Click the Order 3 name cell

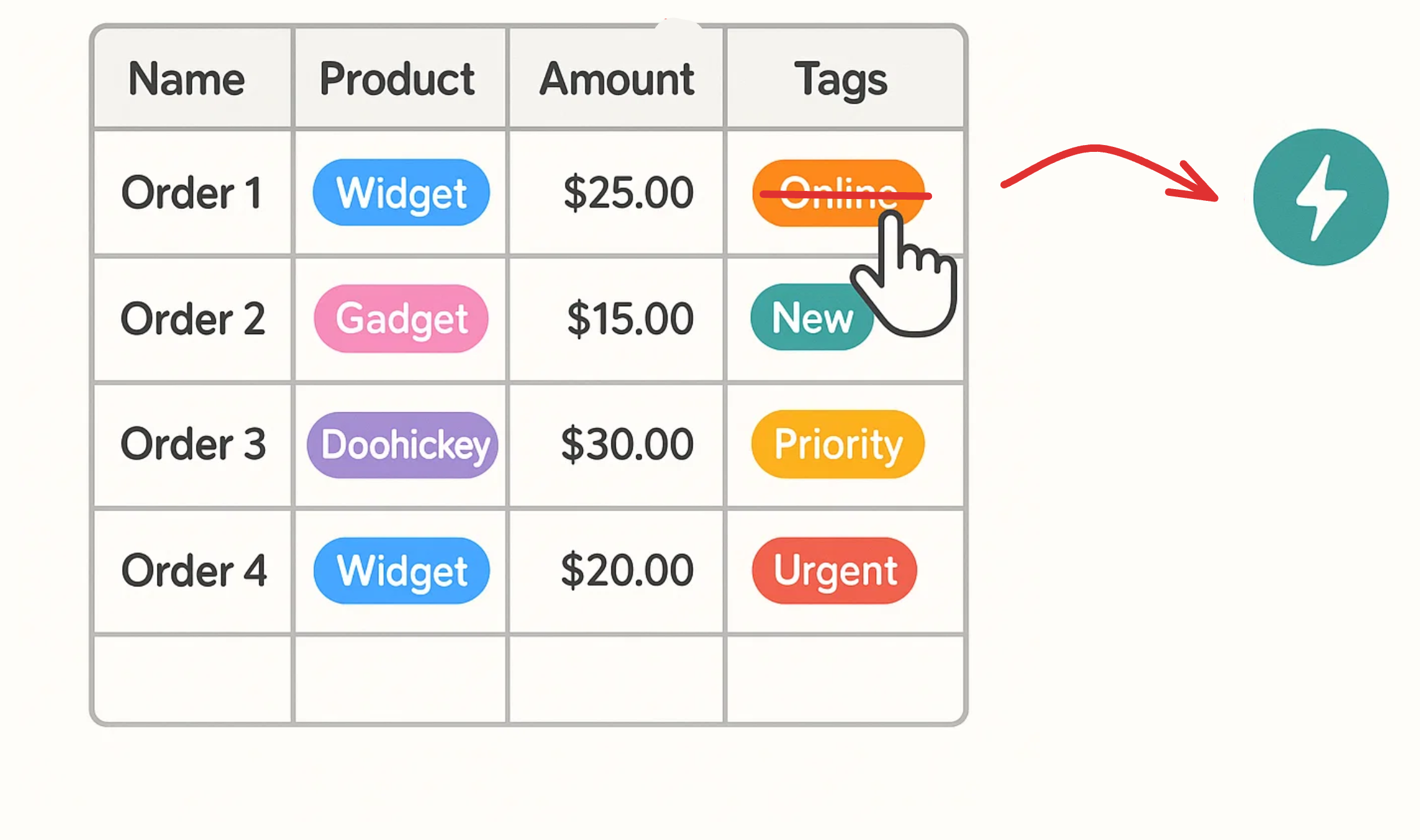pyautogui.click(x=193, y=444)
